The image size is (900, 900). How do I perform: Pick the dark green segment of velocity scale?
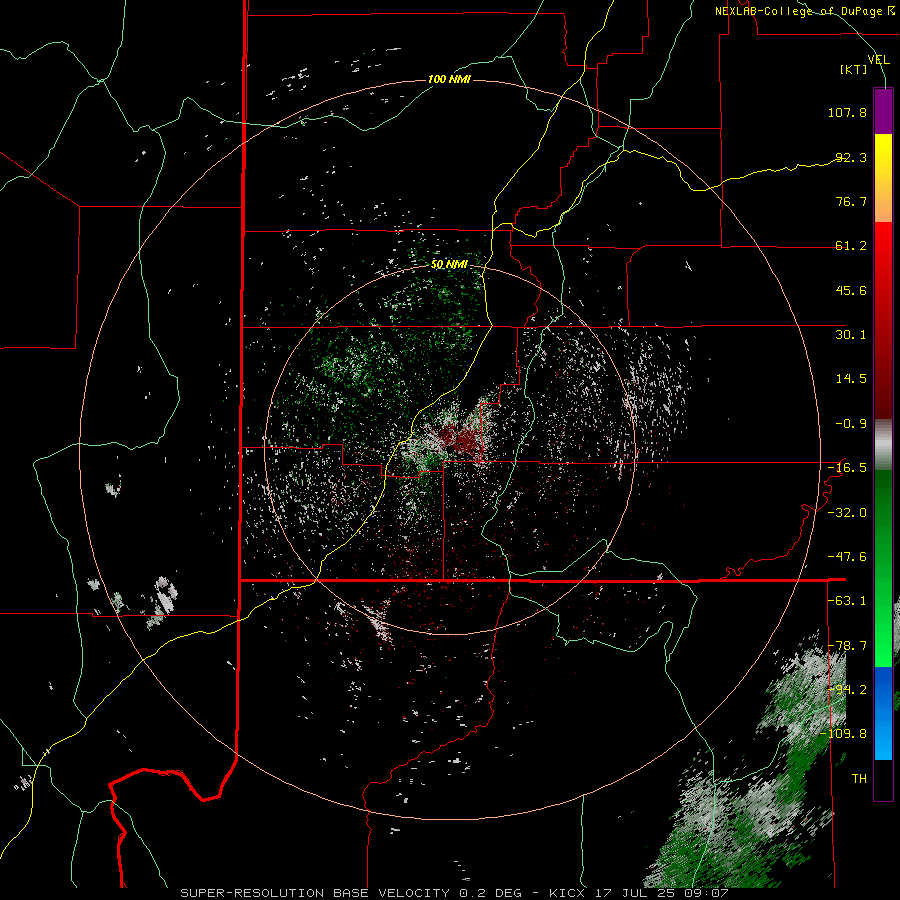[x=883, y=519]
